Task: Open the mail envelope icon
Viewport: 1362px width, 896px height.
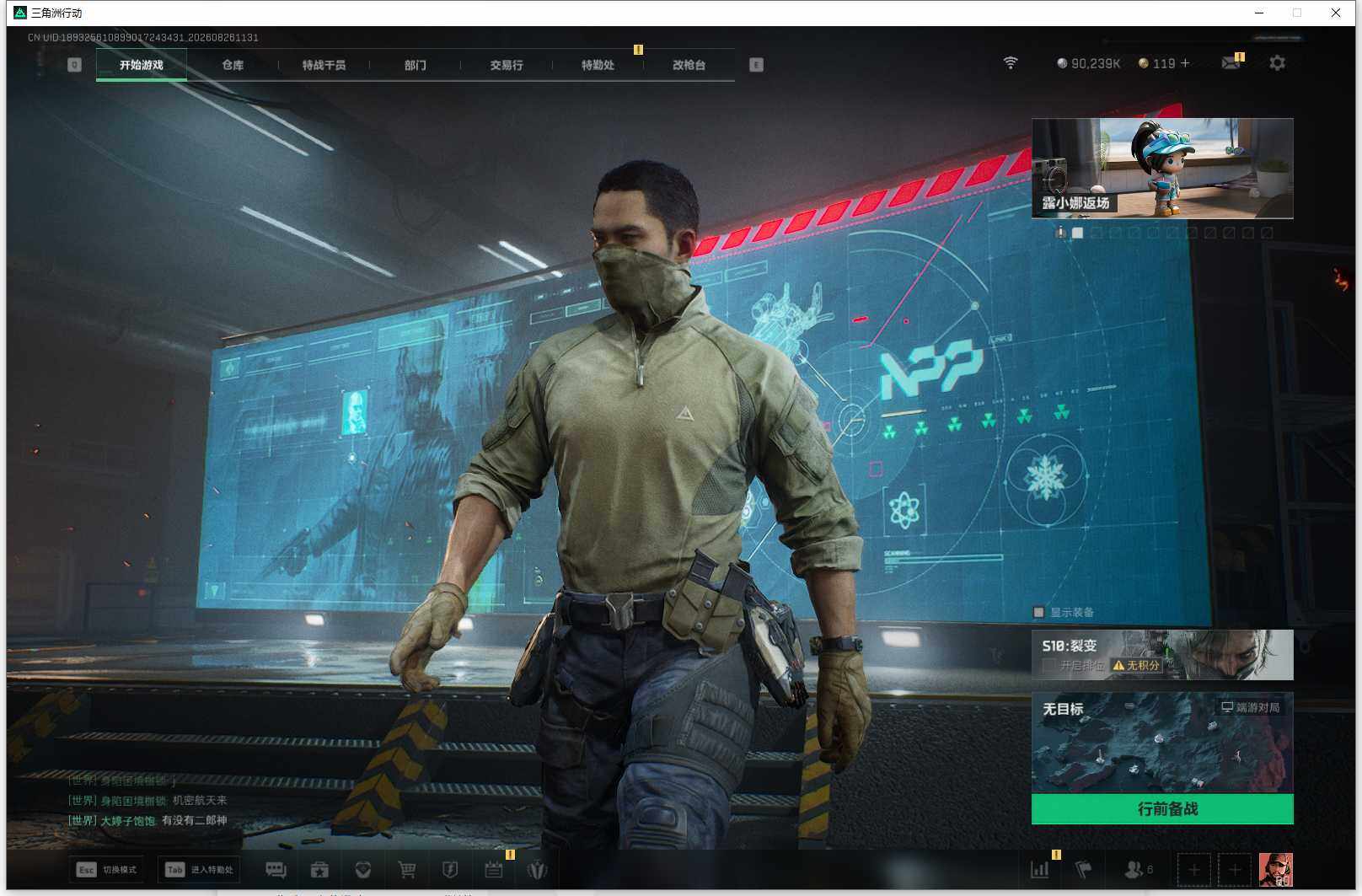Action: [1231, 63]
